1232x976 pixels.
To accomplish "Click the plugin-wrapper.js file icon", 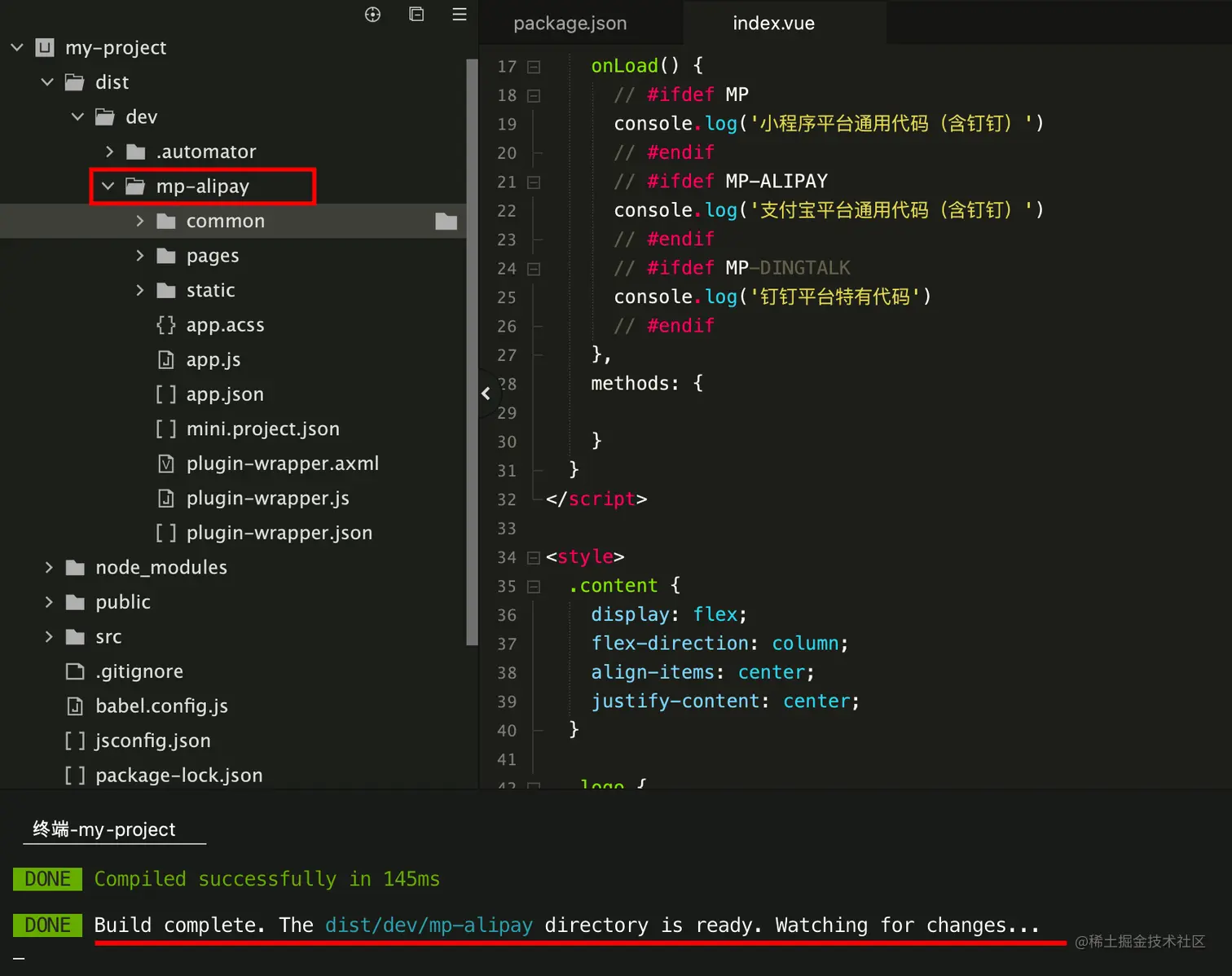I will 166,498.
